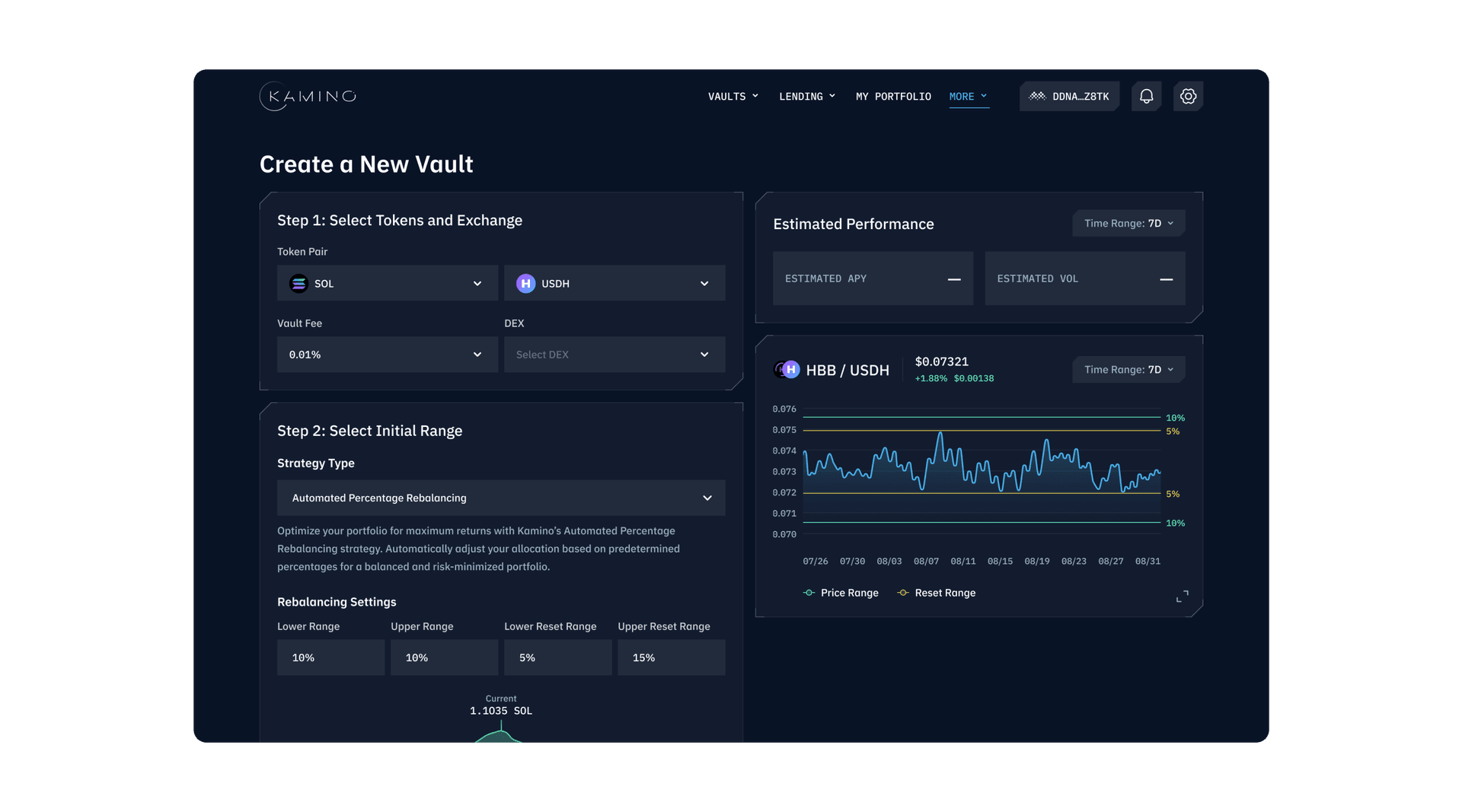
Task: Click the HBB / USDH pair icon
Action: [x=787, y=370]
